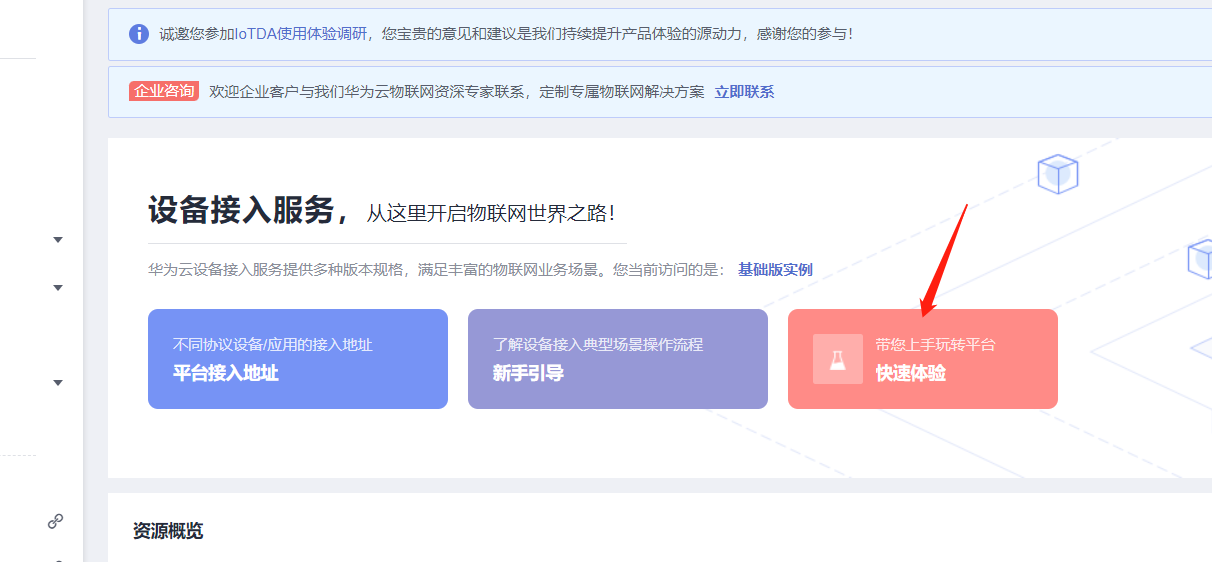This screenshot has width=1212, height=562.
Task: Expand the lowest sidebar dropdown arrow
Action: [x=58, y=383]
